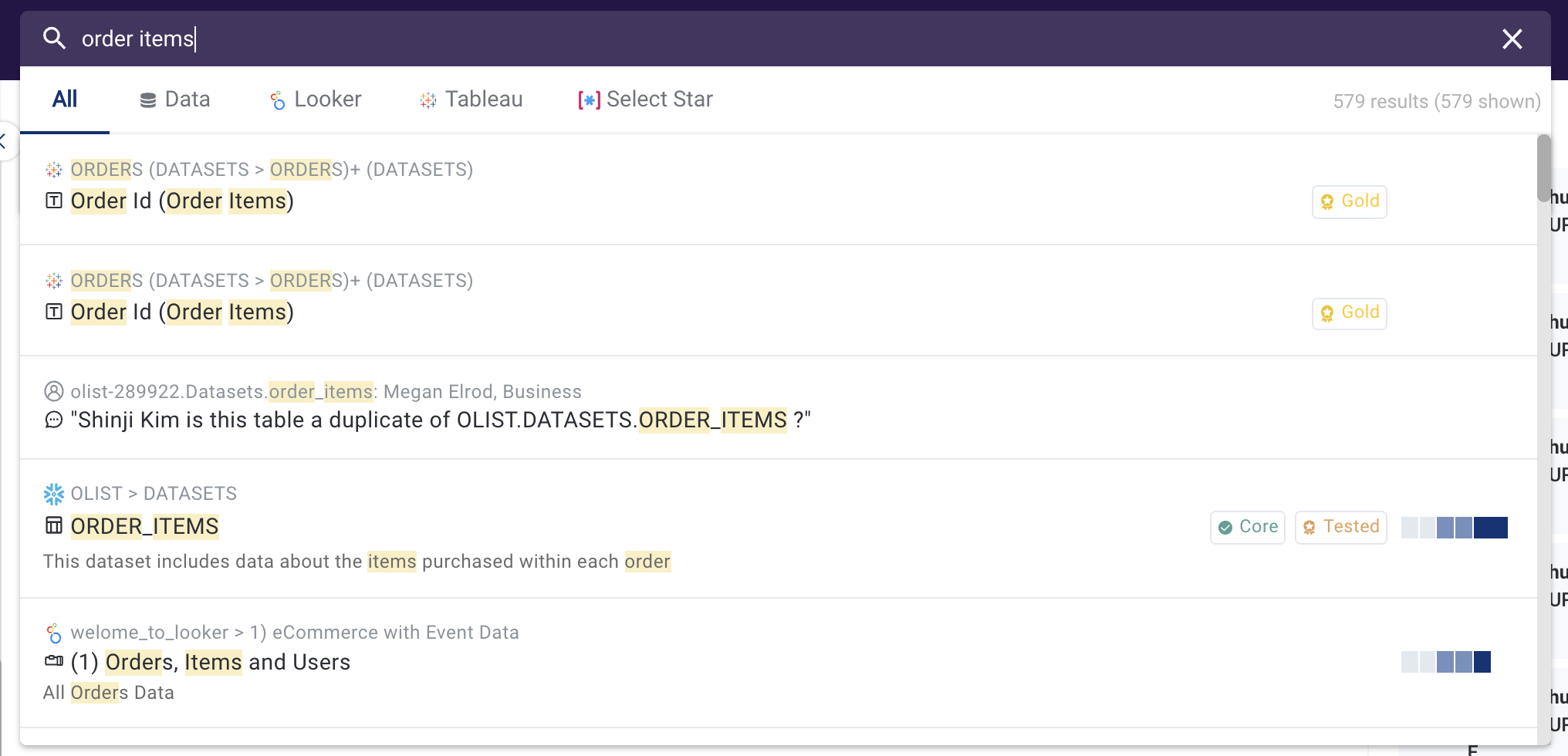The image size is (1568, 756).
Task: Switch to the Looker tab
Action: pyautogui.click(x=315, y=100)
